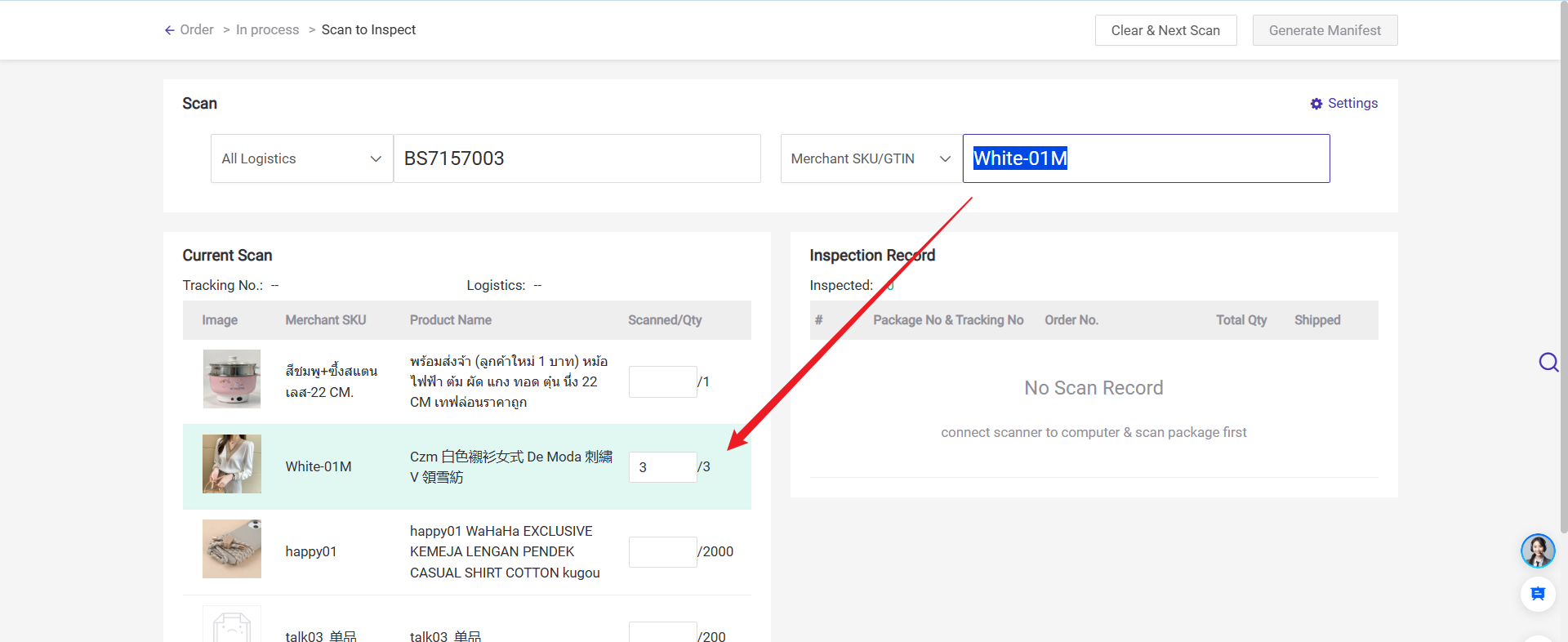
Task: Click happy01 Merchant SKU cell
Action: pos(311,551)
